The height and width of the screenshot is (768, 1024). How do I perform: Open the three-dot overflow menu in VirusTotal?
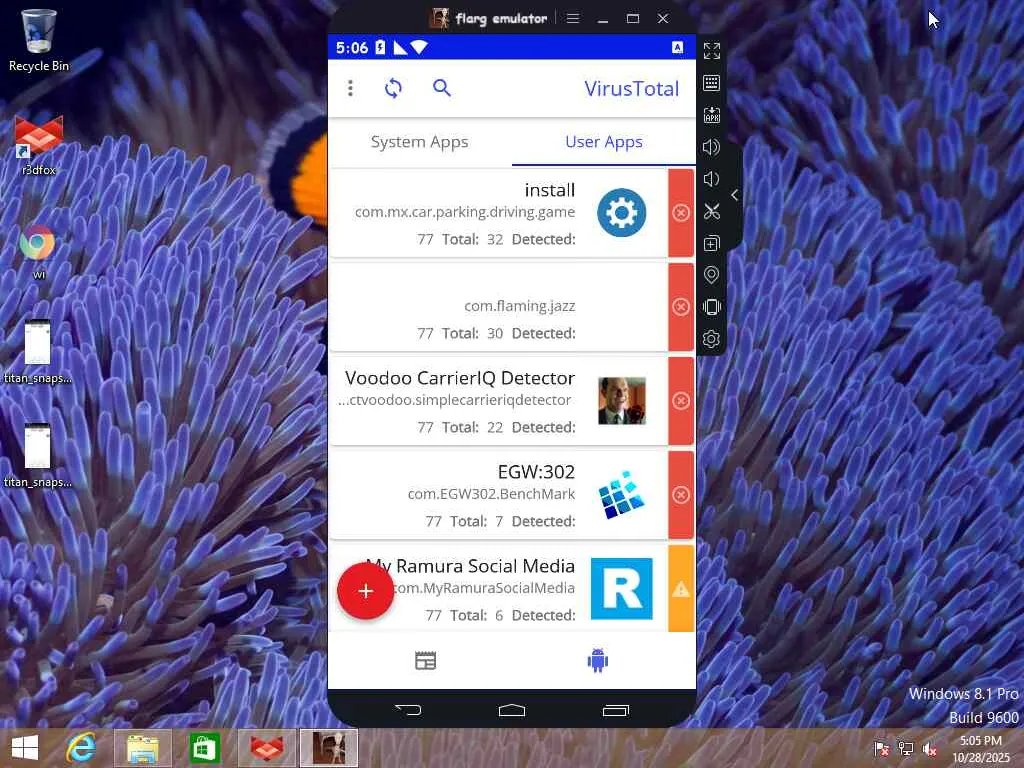(351, 88)
